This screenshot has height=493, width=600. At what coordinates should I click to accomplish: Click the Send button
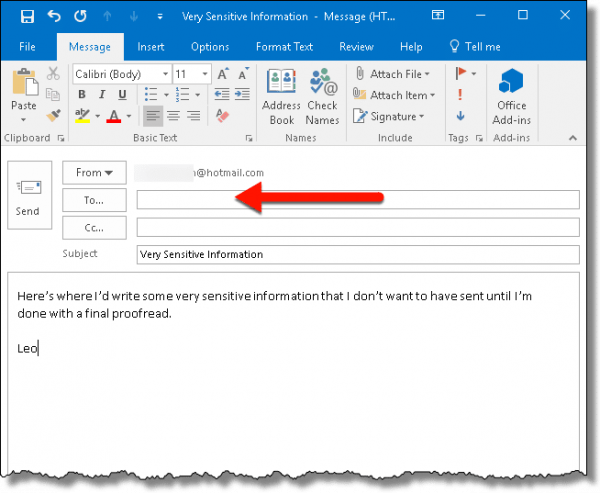(x=28, y=198)
